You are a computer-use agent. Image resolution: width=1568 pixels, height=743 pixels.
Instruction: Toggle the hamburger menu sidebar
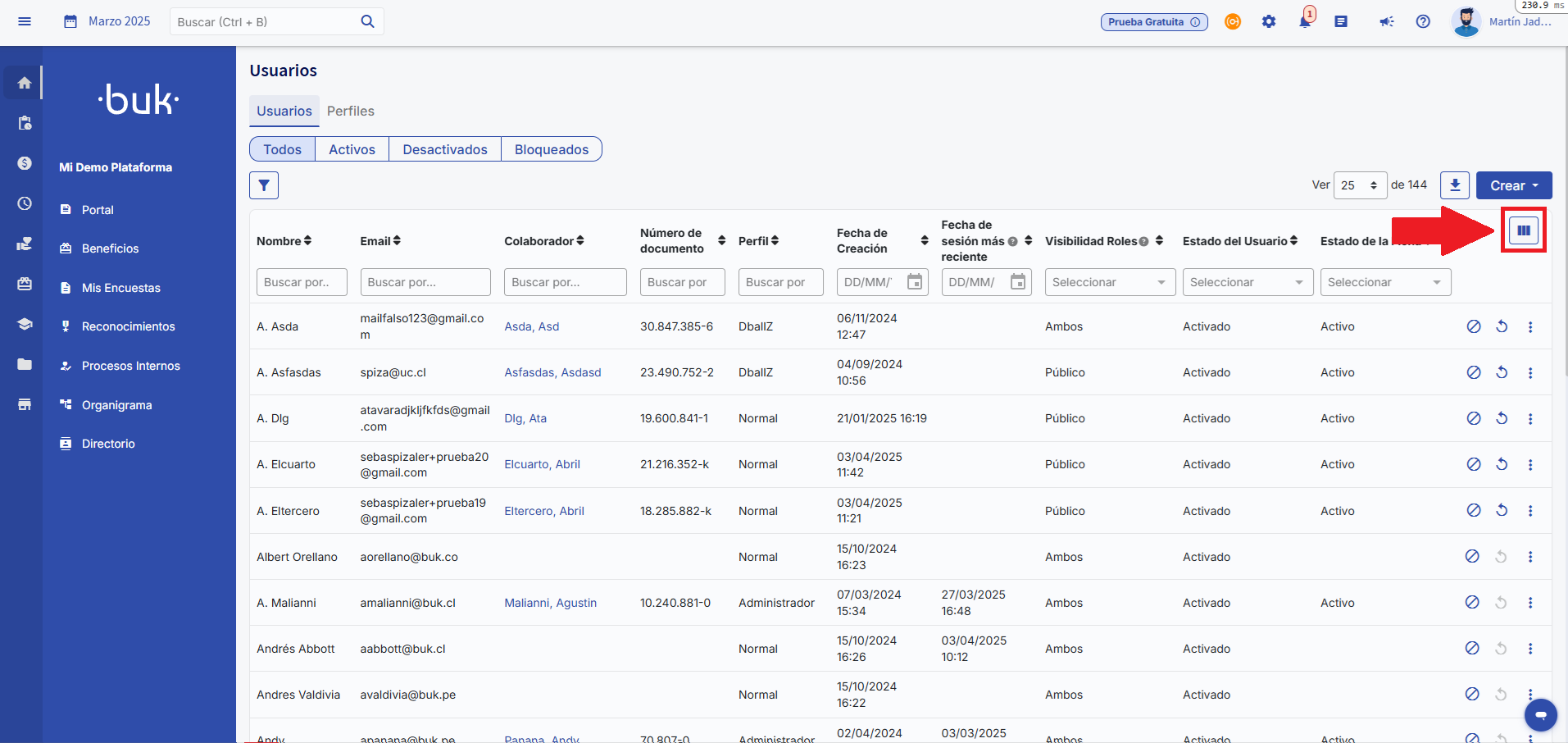[25, 22]
